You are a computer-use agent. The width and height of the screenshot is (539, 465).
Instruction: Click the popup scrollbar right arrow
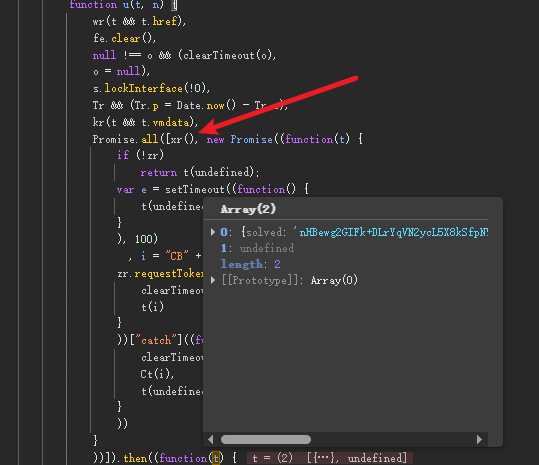pyautogui.click(x=480, y=440)
